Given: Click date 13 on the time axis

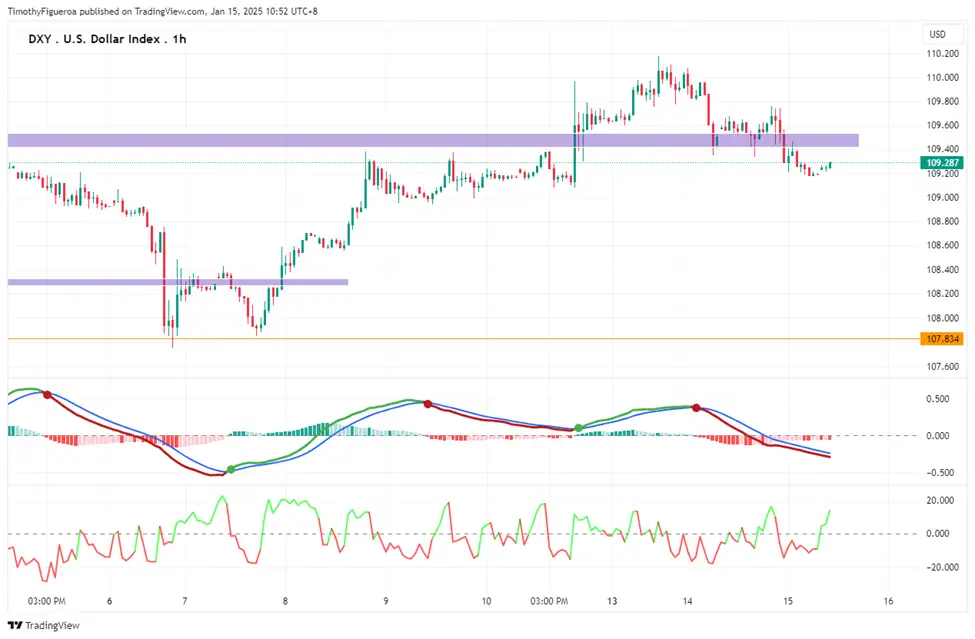Looking at the screenshot, I should tap(612, 601).
